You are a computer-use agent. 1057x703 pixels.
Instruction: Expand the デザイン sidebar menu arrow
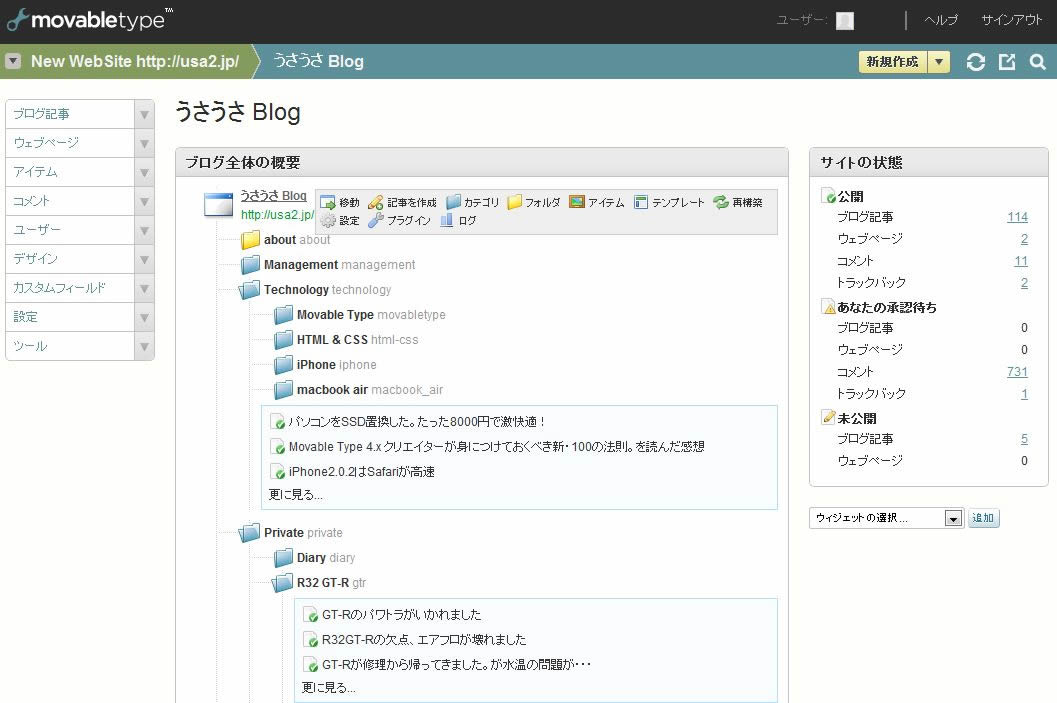pyautogui.click(x=144, y=259)
